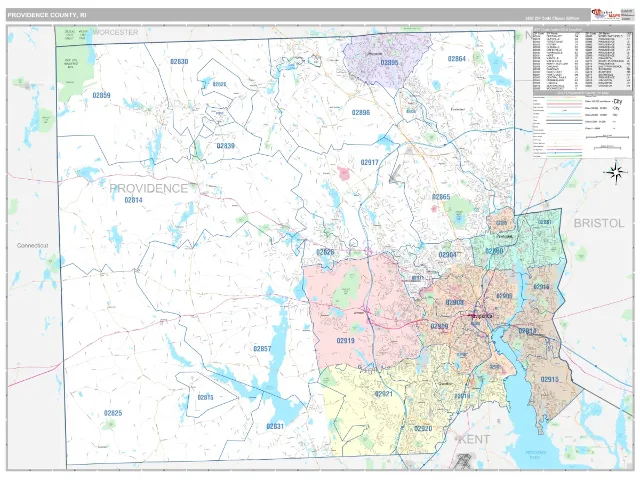Select ZIP code label 02916
Image resolution: width=640 pixels, height=480 pixels.
tap(541, 287)
